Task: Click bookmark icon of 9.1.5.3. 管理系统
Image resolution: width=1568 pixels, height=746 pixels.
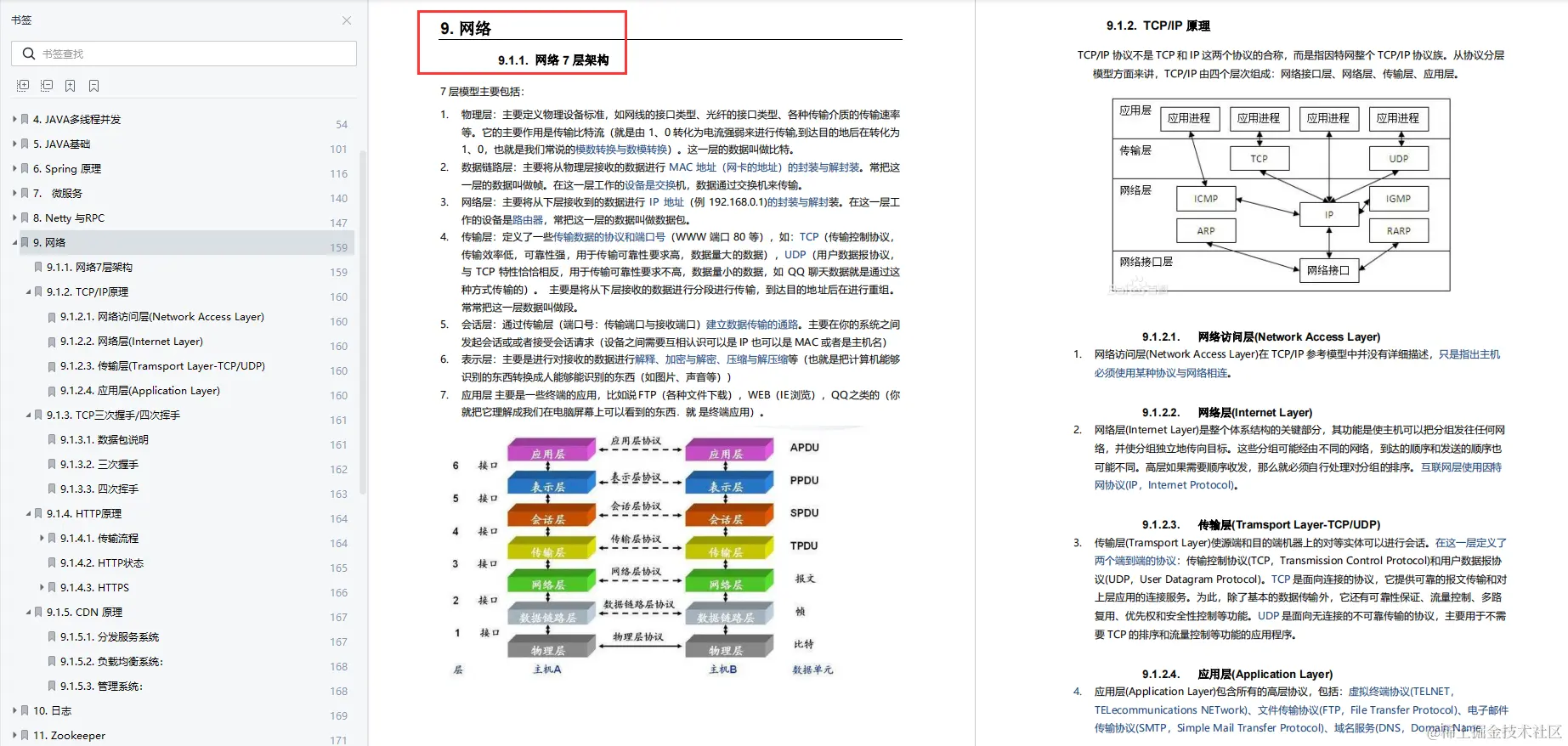Action: pyautogui.click(x=52, y=687)
